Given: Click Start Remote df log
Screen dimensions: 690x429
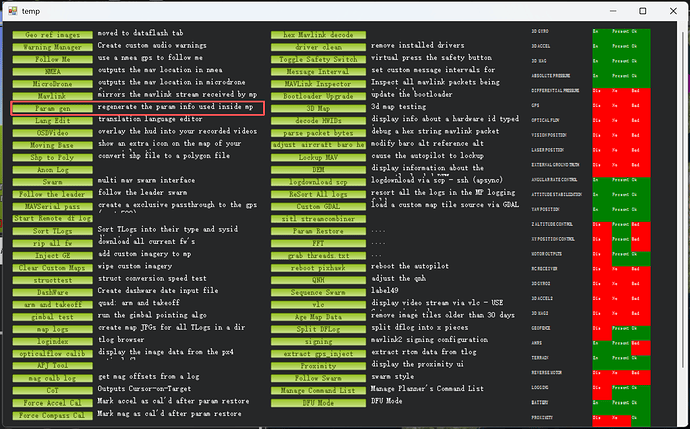Looking at the screenshot, I should pyautogui.click(x=52, y=219).
